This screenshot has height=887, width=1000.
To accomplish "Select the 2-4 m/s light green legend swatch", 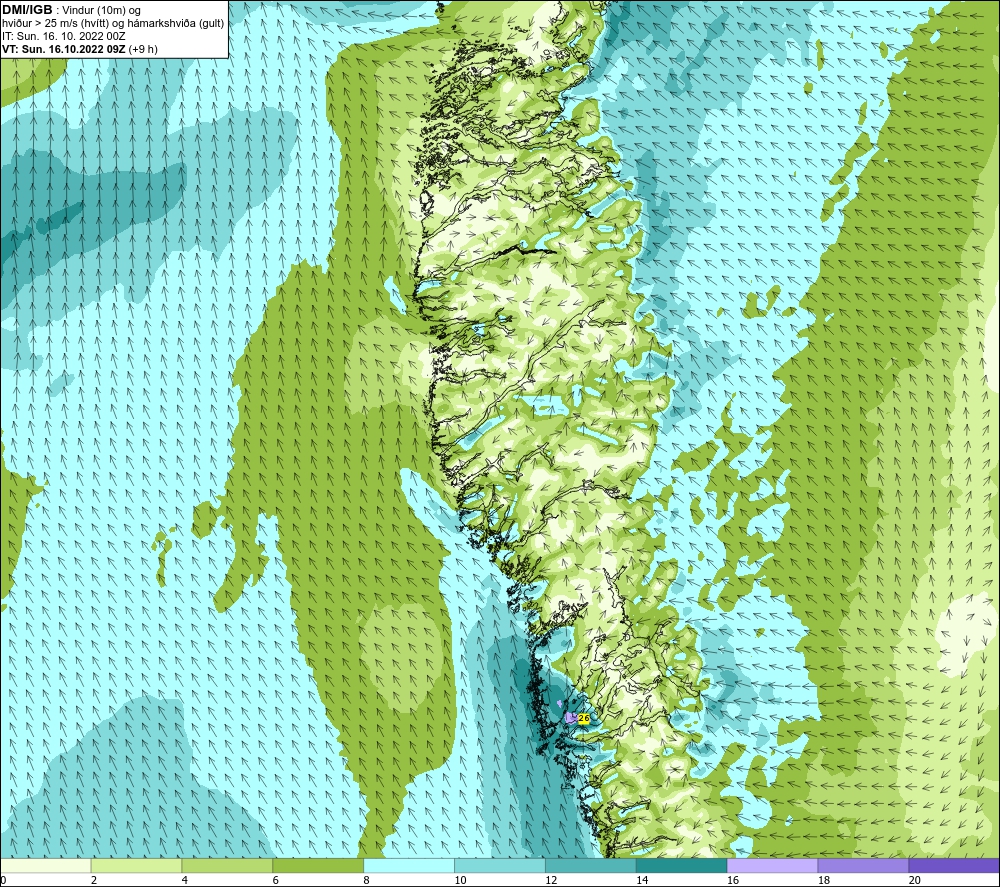I will [136, 866].
